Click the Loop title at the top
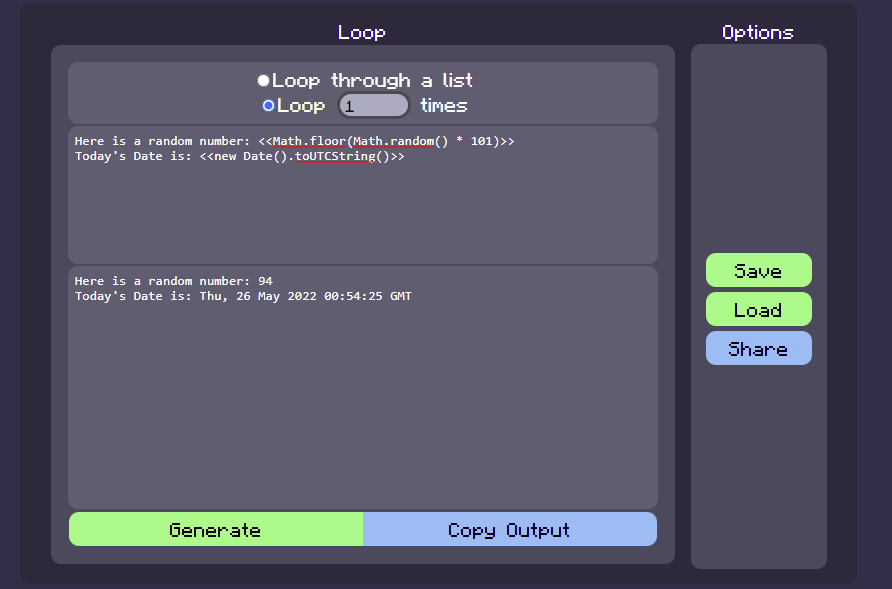This screenshot has height=589, width=892. point(361,32)
